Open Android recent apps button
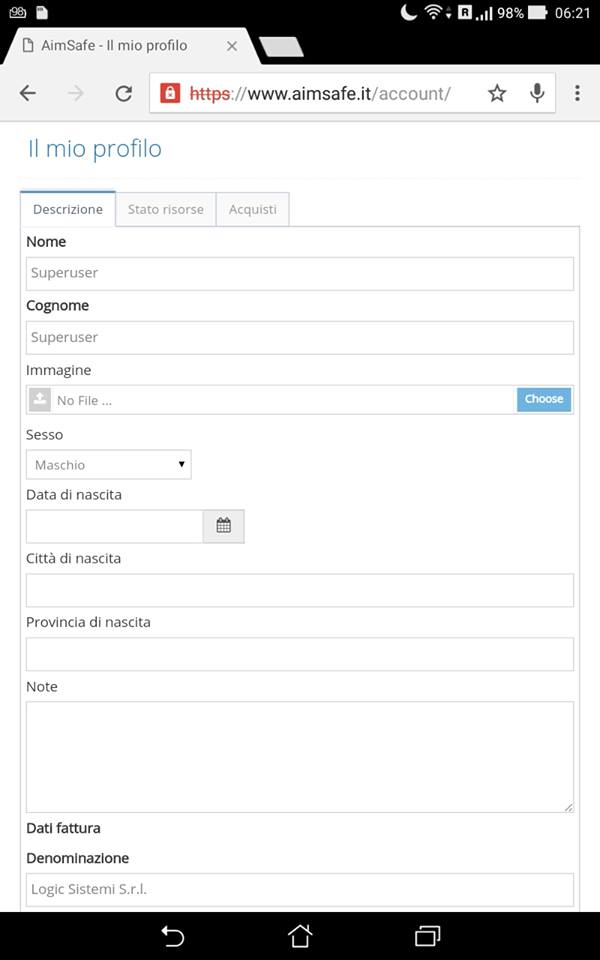Screen dimensions: 600x960 (427, 936)
